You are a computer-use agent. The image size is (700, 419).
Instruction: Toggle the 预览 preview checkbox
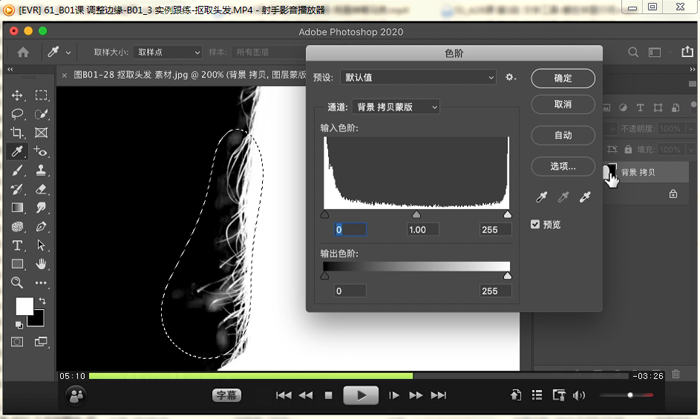(536, 225)
